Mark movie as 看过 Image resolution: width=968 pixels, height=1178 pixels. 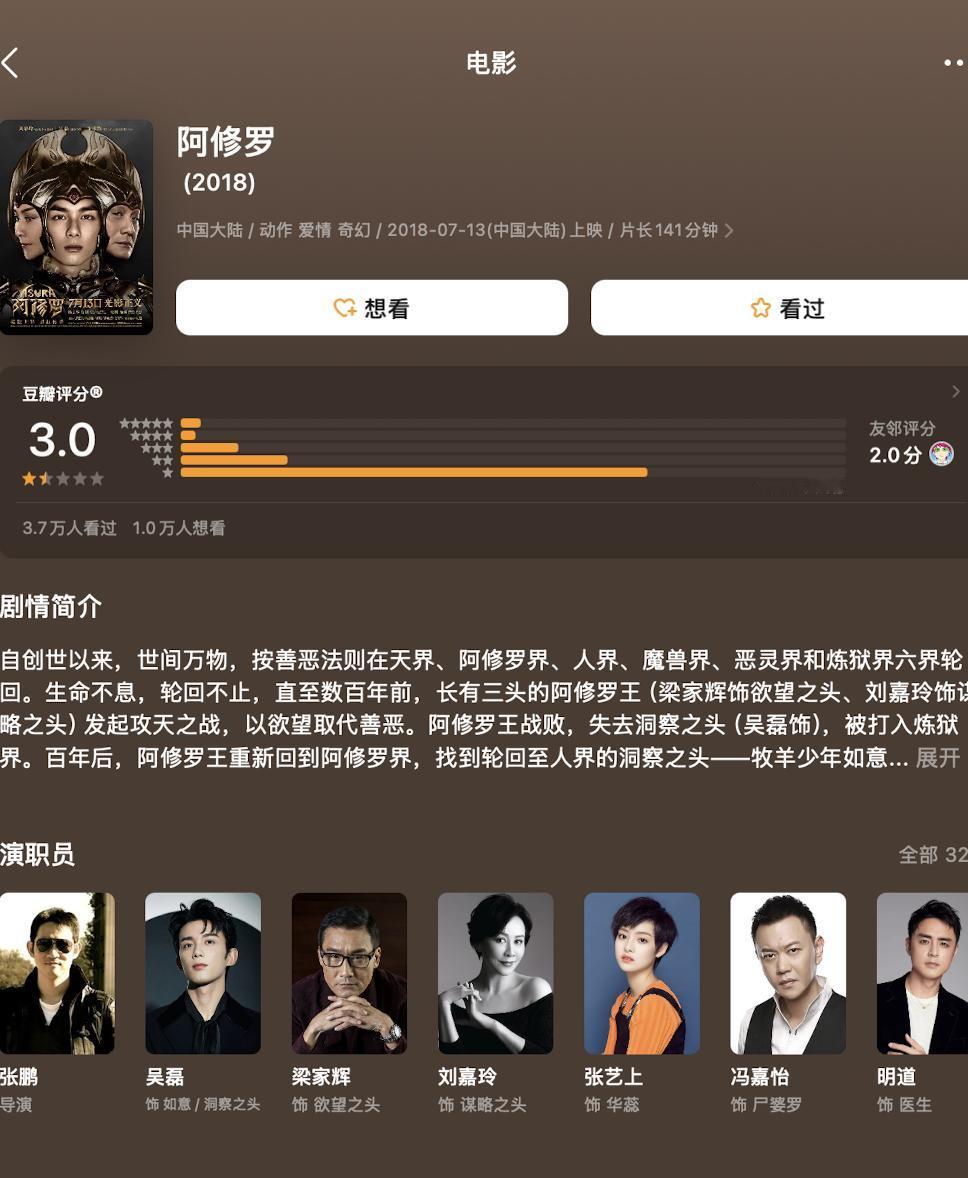coord(779,307)
